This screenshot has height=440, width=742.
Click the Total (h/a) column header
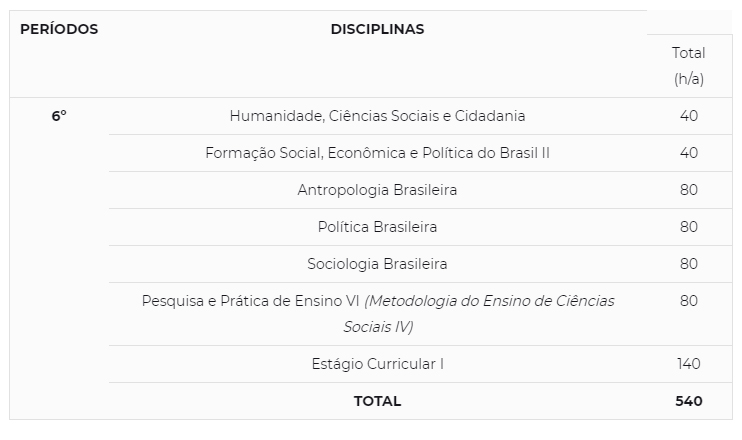click(688, 66)
